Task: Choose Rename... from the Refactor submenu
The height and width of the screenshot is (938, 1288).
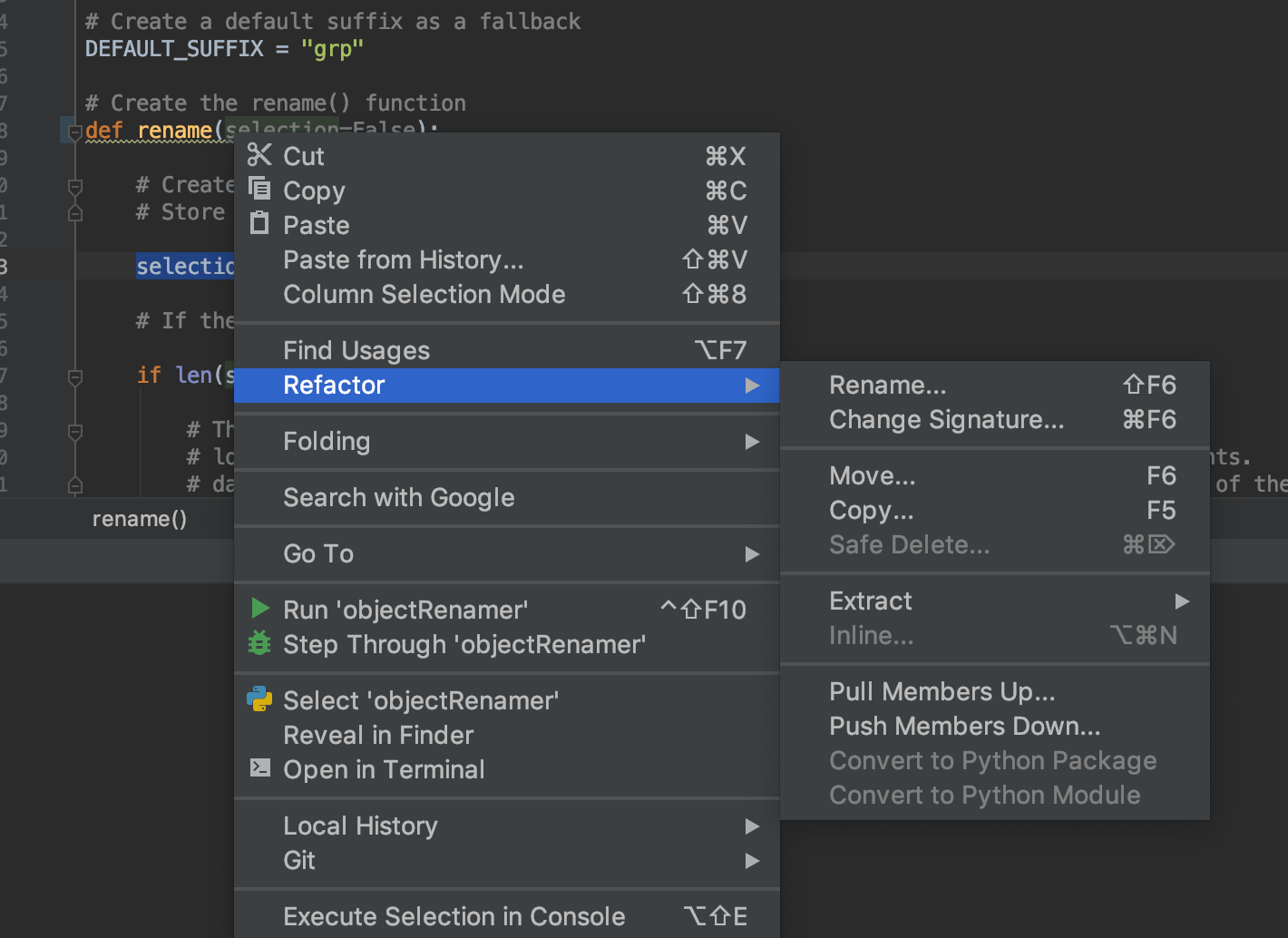Action: coord(887,386)
